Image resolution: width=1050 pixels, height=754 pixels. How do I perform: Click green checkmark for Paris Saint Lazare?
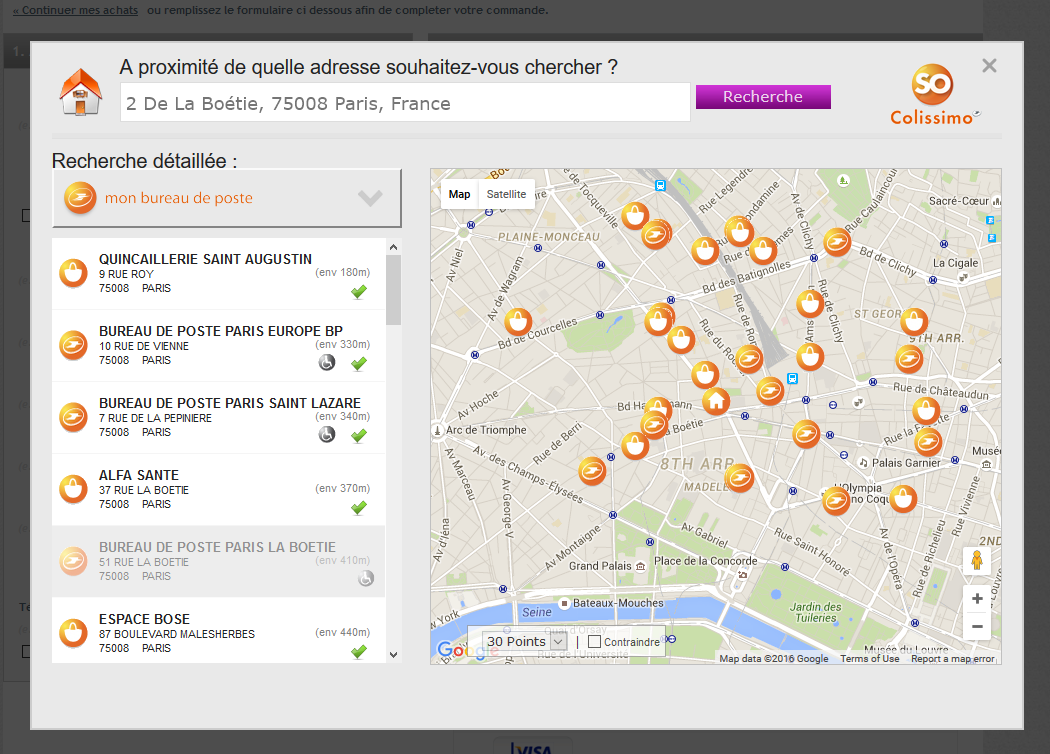pyautogui.click(x=359, y=435)
